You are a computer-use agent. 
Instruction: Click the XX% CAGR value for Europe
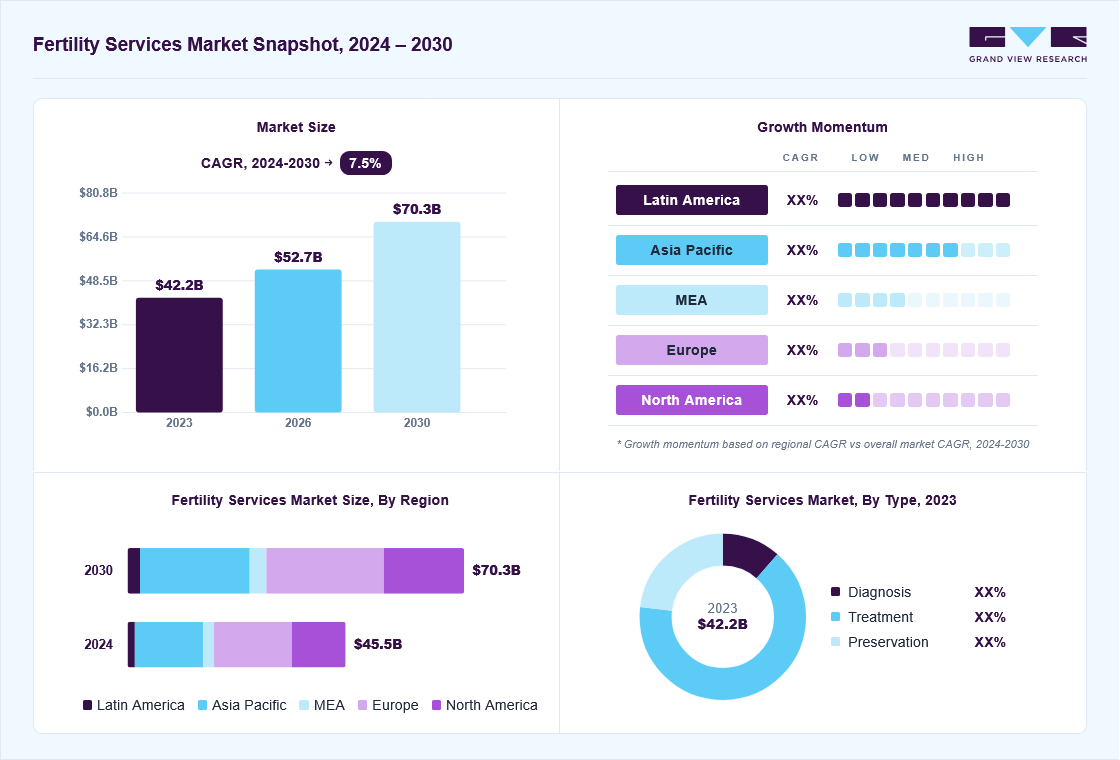802,350
